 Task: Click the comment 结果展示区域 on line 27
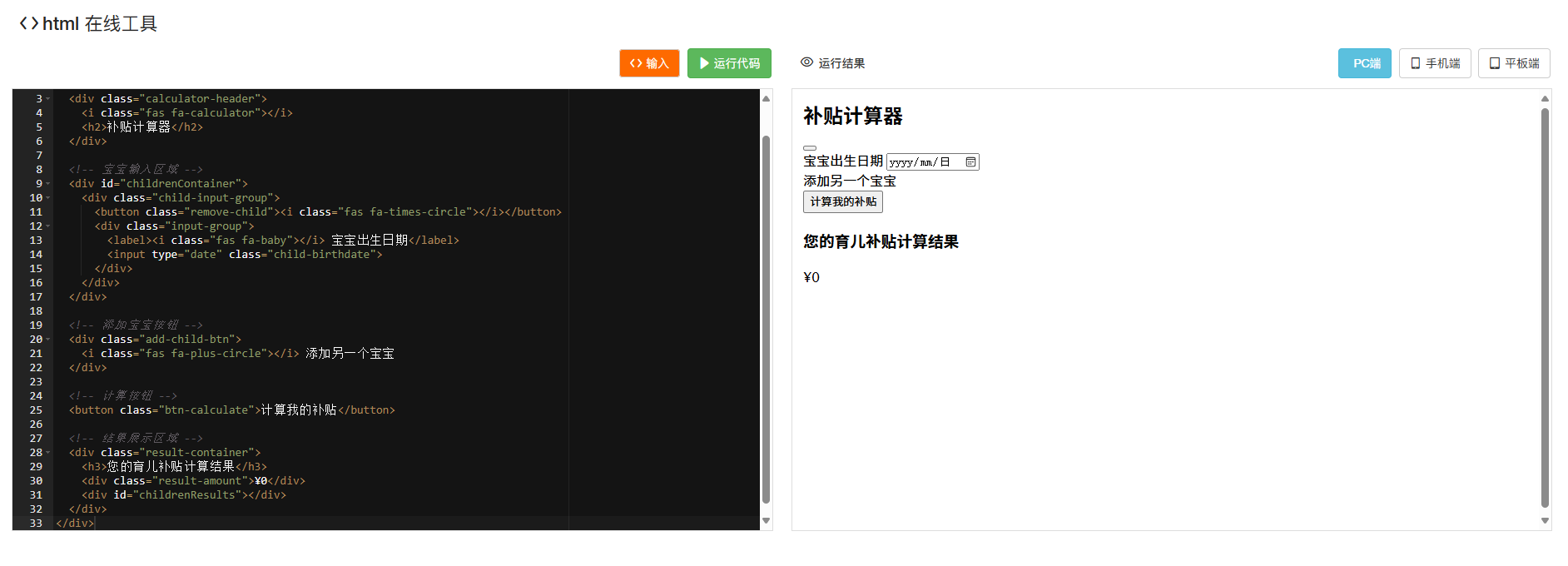pyautogui.click(x=136, y=438)
